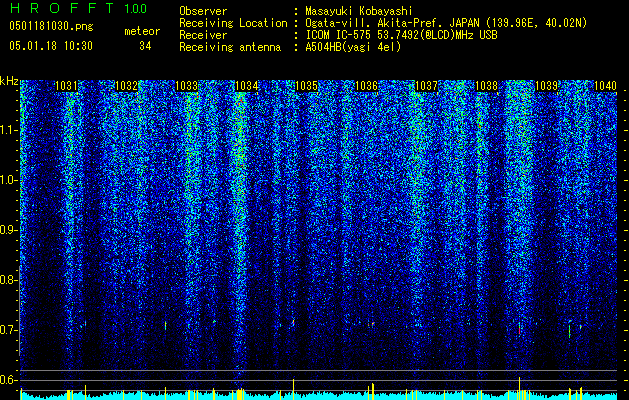Click the 1036 time marker

[367, 86]
